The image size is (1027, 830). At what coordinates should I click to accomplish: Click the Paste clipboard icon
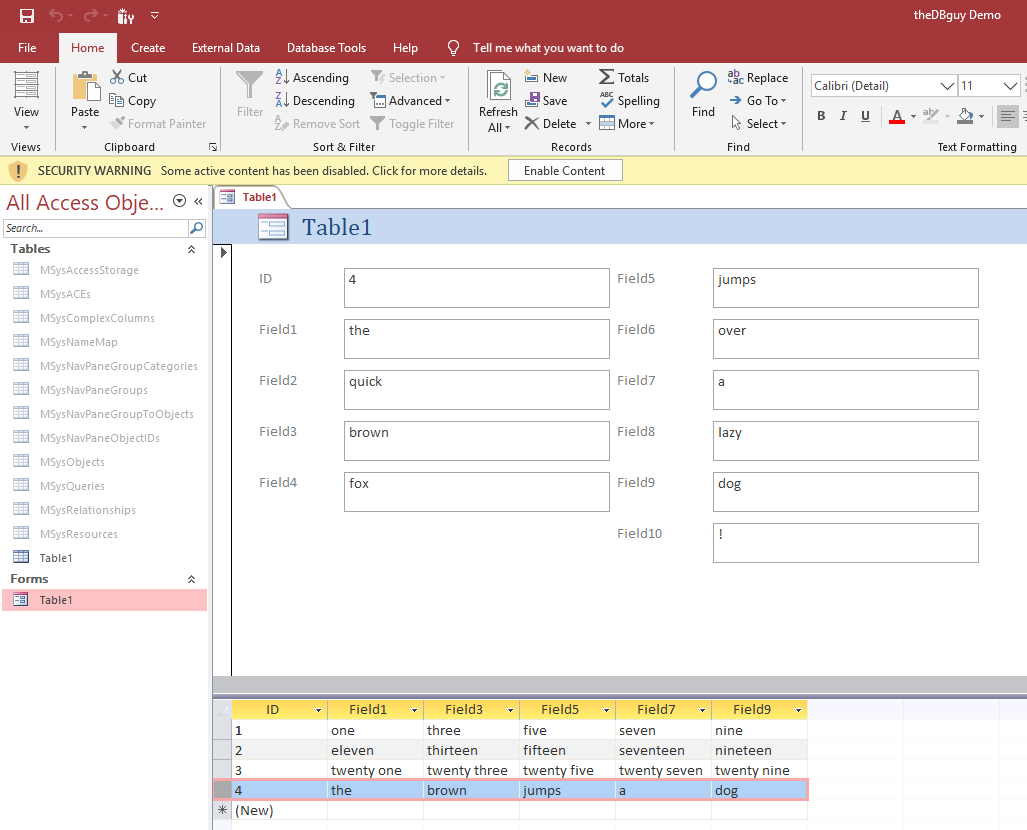point(85,86)
